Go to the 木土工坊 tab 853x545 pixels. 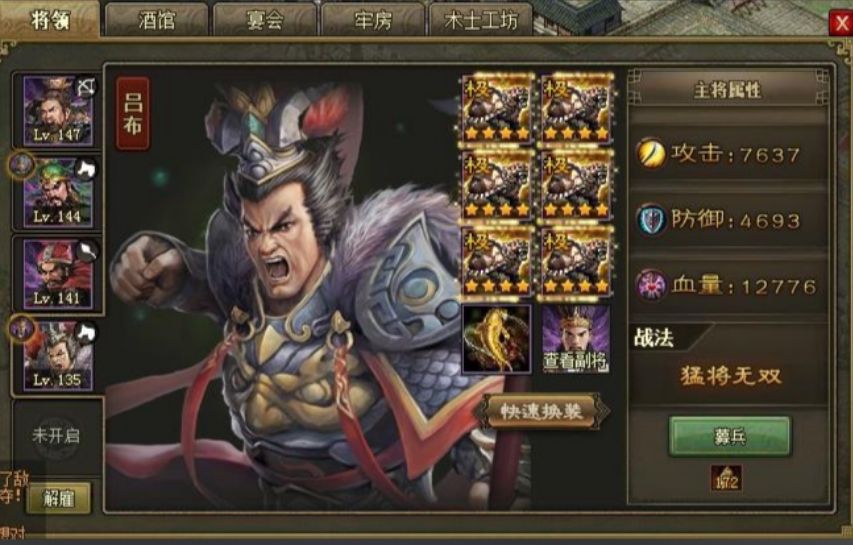point(481,20)
